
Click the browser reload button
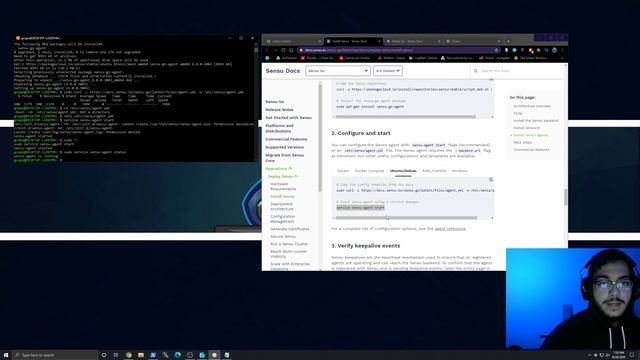(283, 50)
